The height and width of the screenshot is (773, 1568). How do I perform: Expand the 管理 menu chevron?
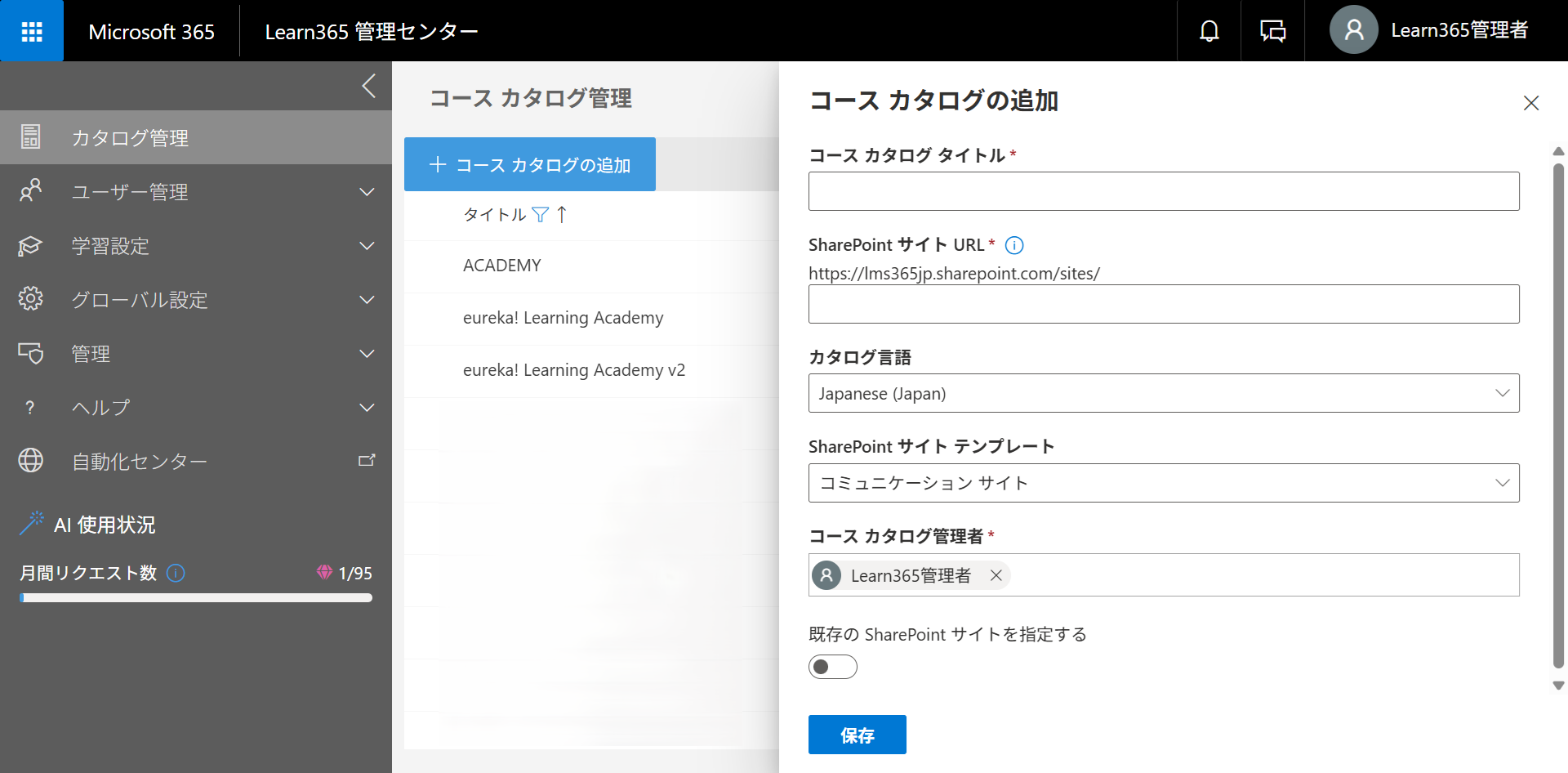(367, 354)
